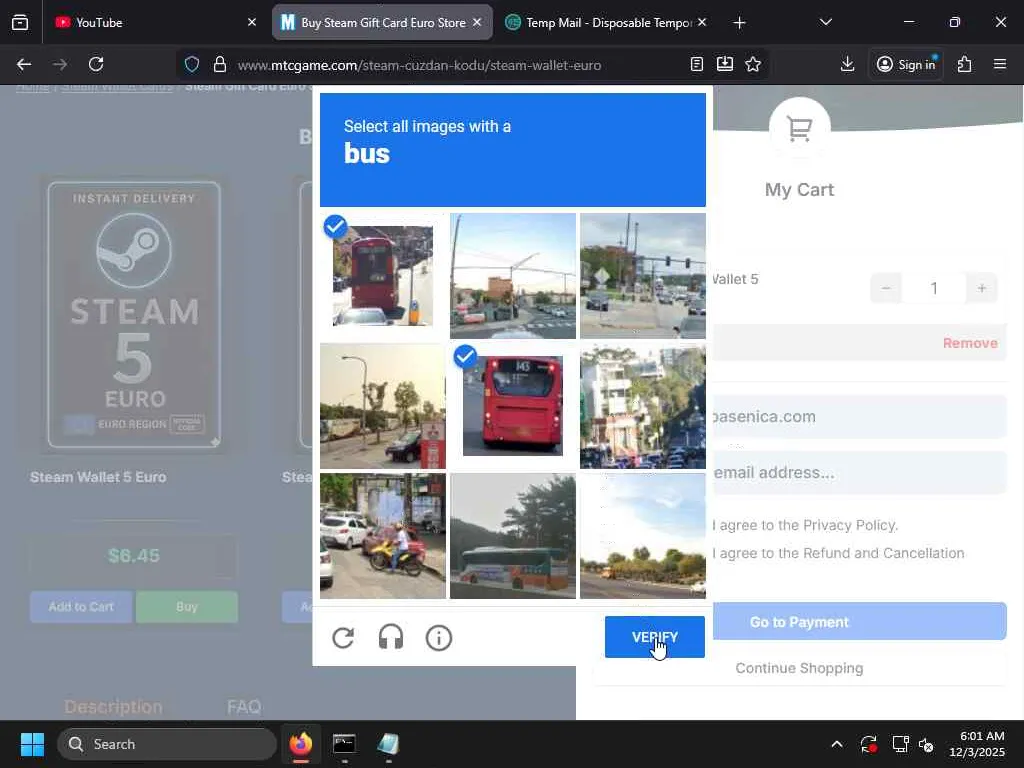Decrease cart quantity with minus
Image resolution: width=1024 pixels, height=768 pixels.
point(886,288)
